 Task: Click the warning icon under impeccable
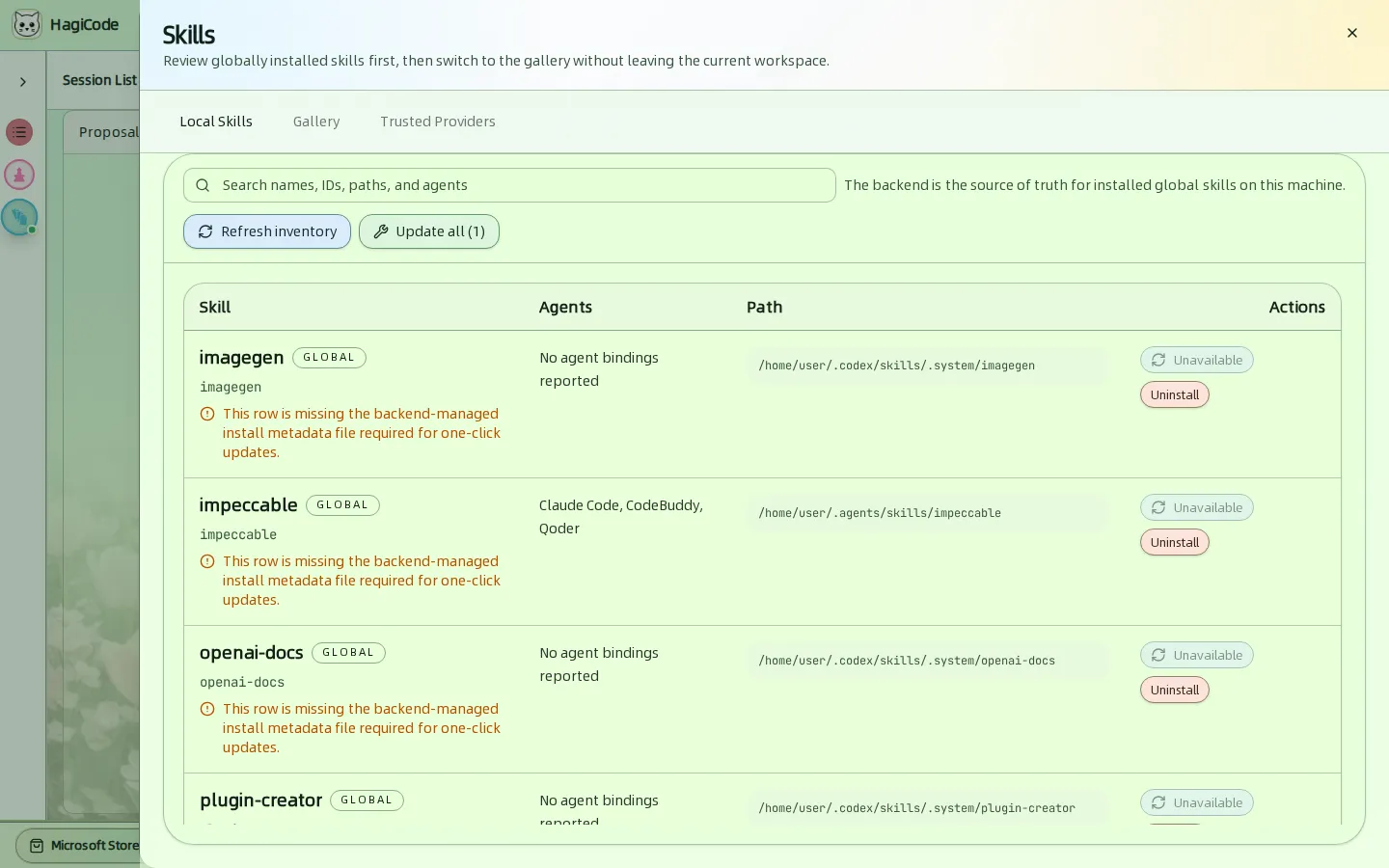pos(207,561)
